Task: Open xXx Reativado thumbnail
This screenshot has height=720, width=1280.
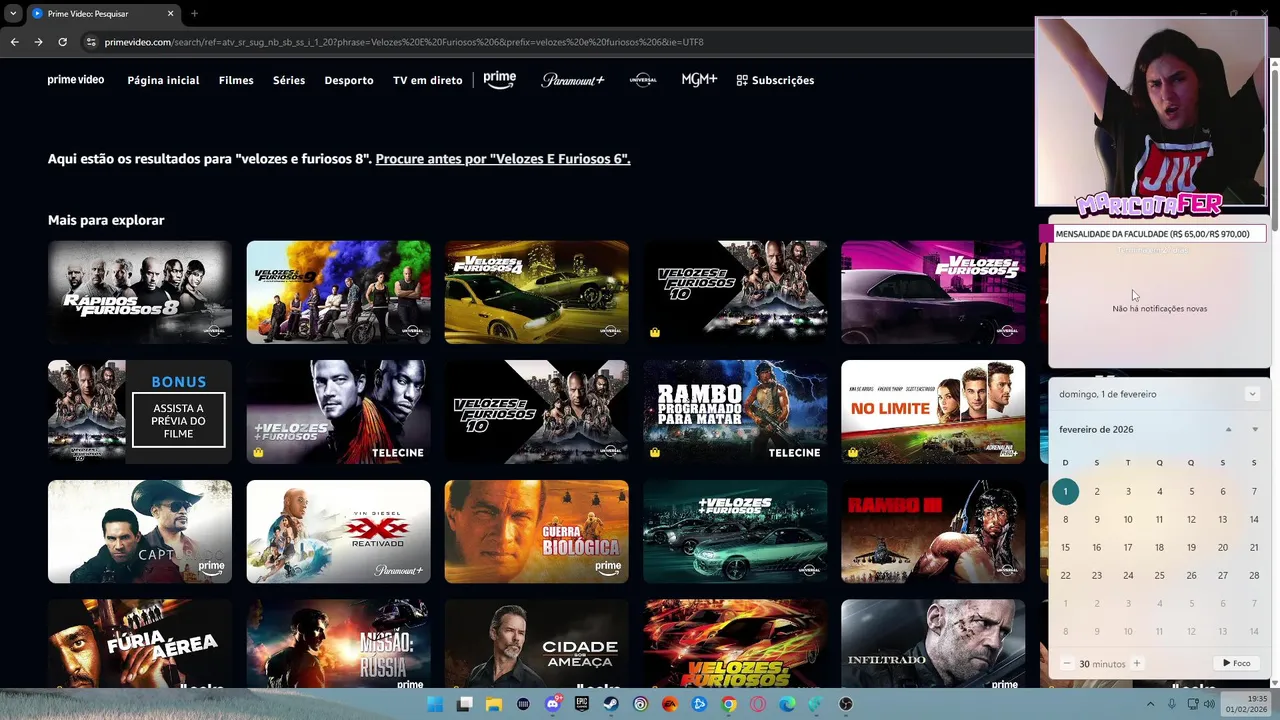Action: (339, 531)
